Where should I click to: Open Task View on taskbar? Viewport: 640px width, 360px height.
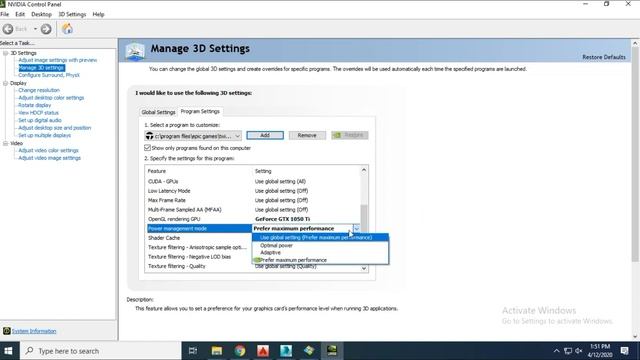193,351
